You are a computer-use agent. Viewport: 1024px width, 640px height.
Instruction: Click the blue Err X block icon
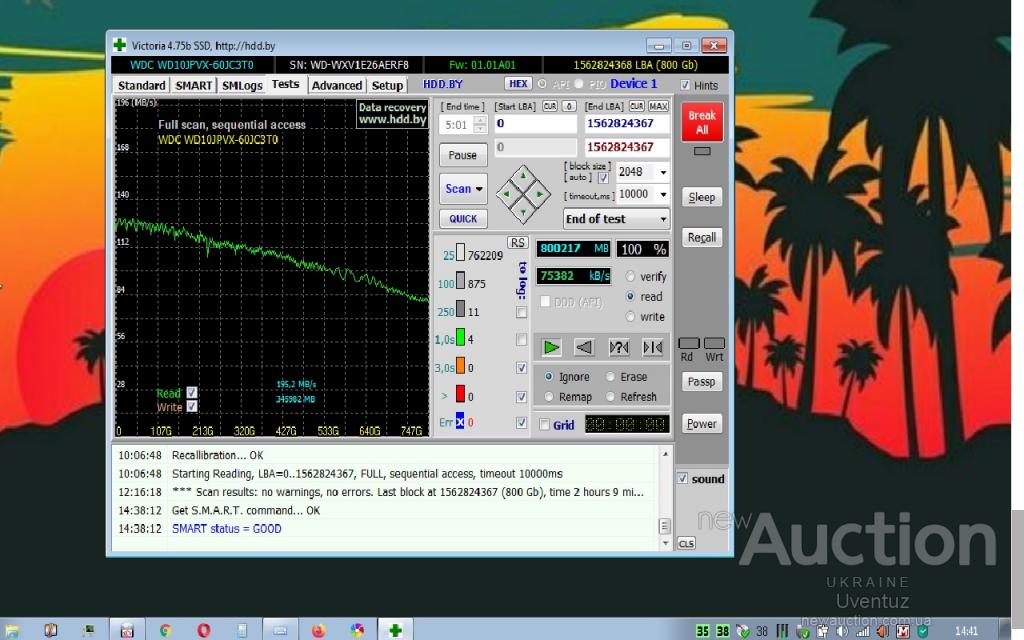(x=460, y=422)
